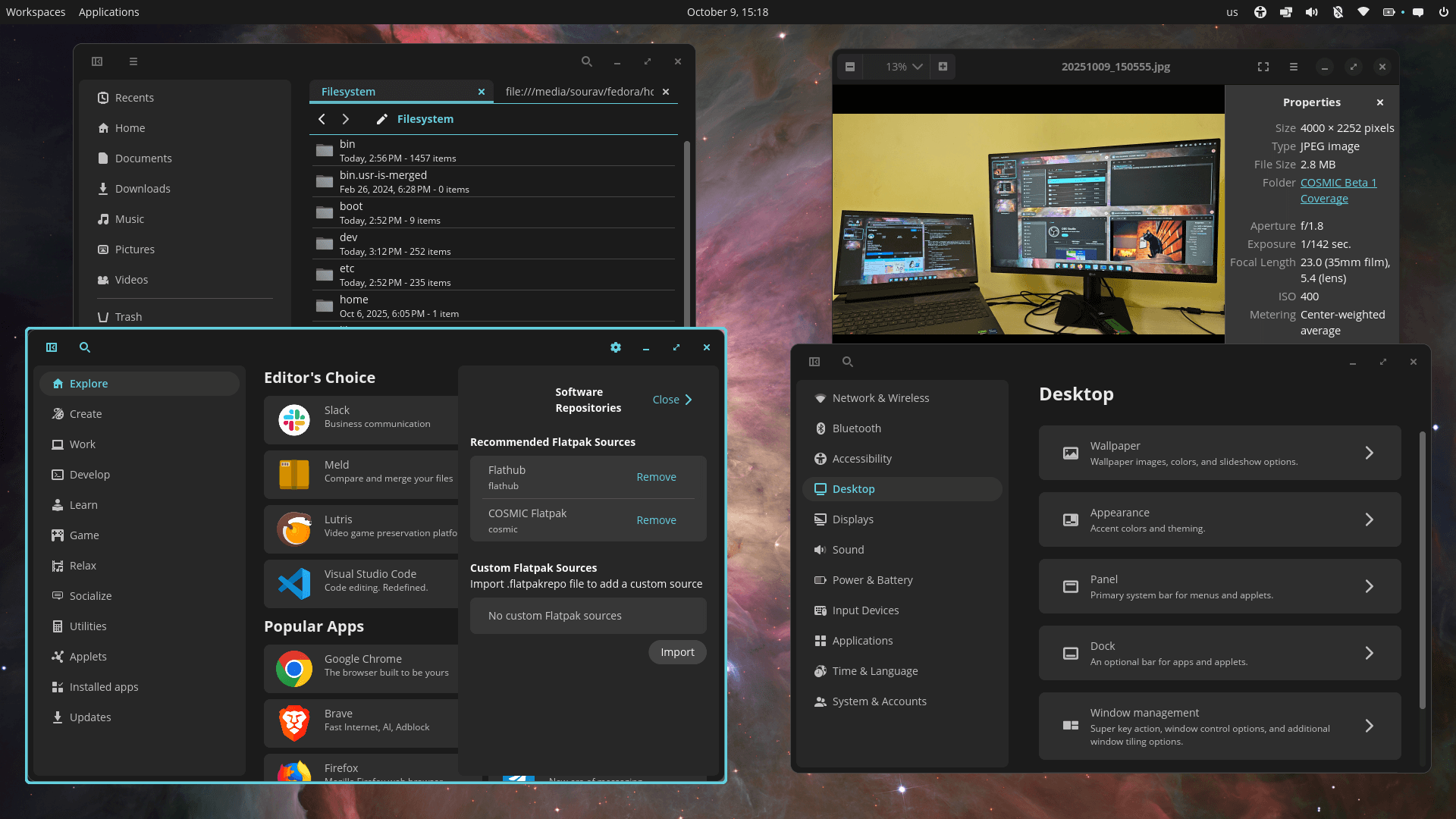1456x819 pixels.
Task: Click Import to add a custom Flatpak source
Action: point(676,652)
